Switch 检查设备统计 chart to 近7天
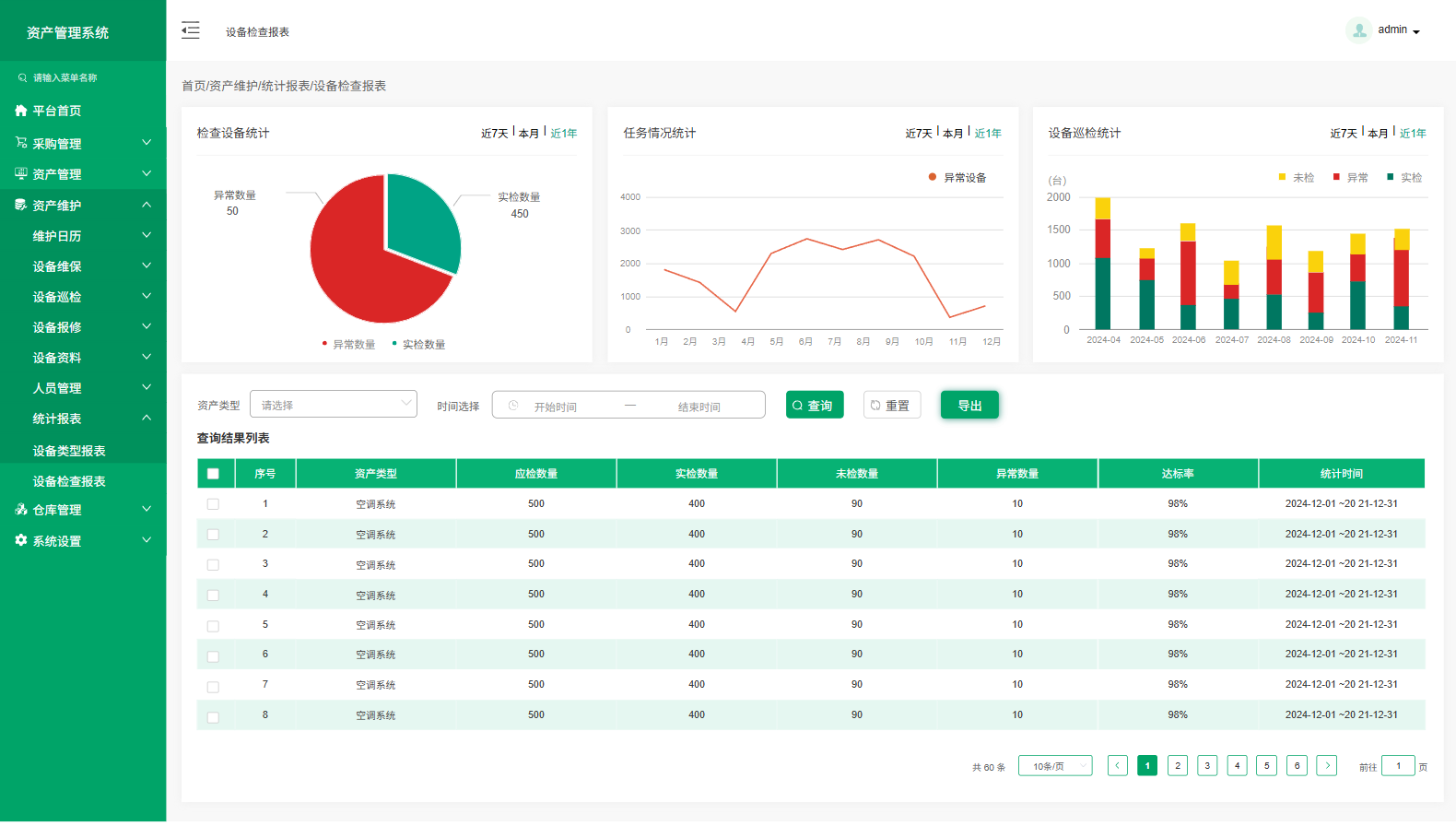 [x=494, y=134]
